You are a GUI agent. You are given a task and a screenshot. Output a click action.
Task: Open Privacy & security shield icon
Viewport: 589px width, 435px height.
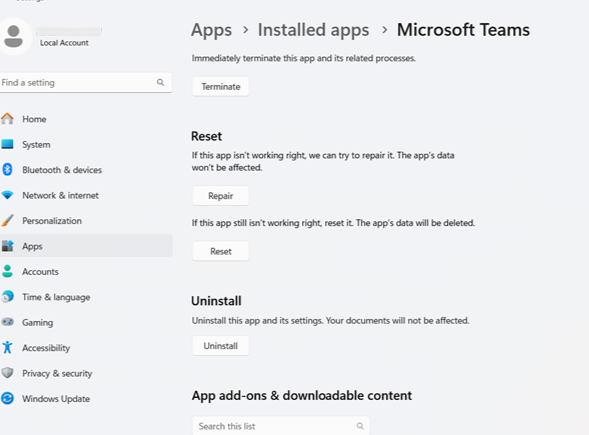[x=7, y=373]
